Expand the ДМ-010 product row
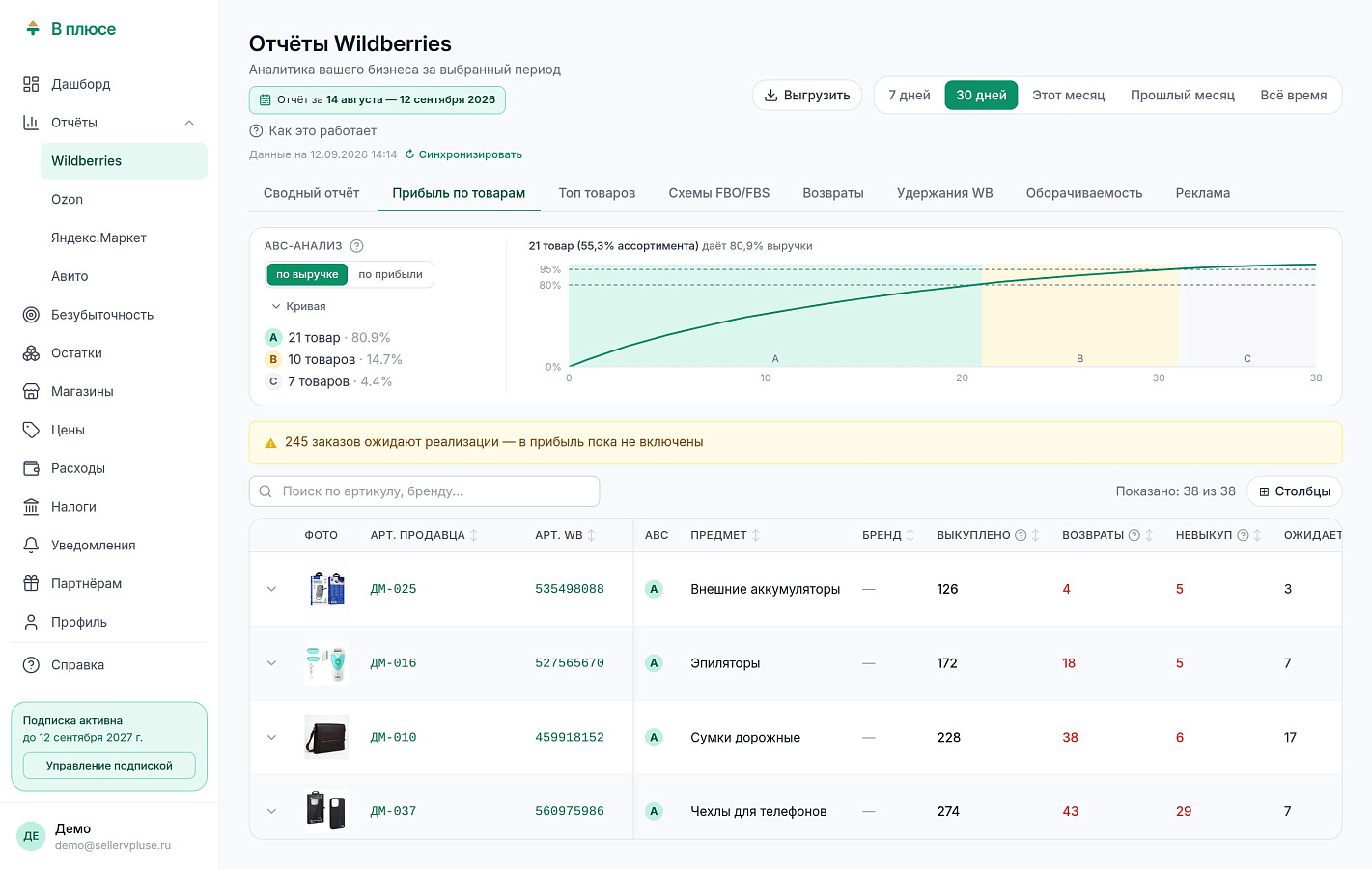This screenshot has height=869, width=1372. click(x=271, y=737)
